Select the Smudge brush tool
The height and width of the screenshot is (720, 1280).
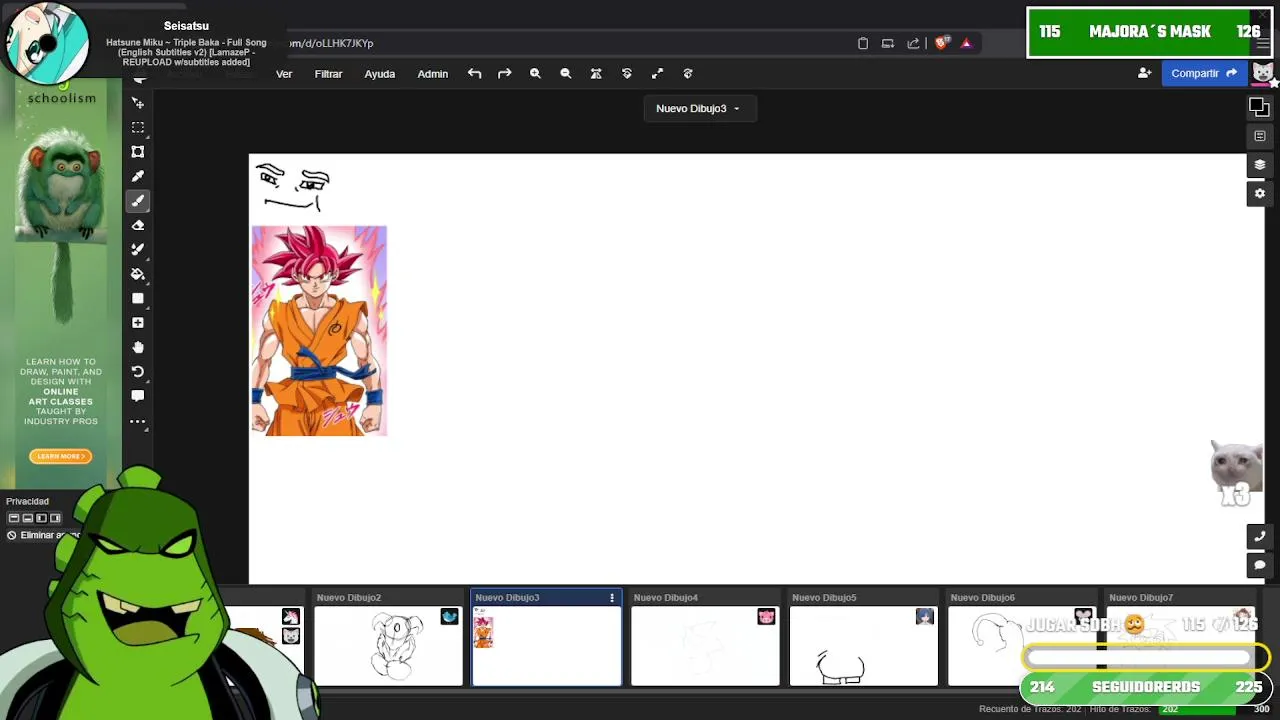pos(138,249)
